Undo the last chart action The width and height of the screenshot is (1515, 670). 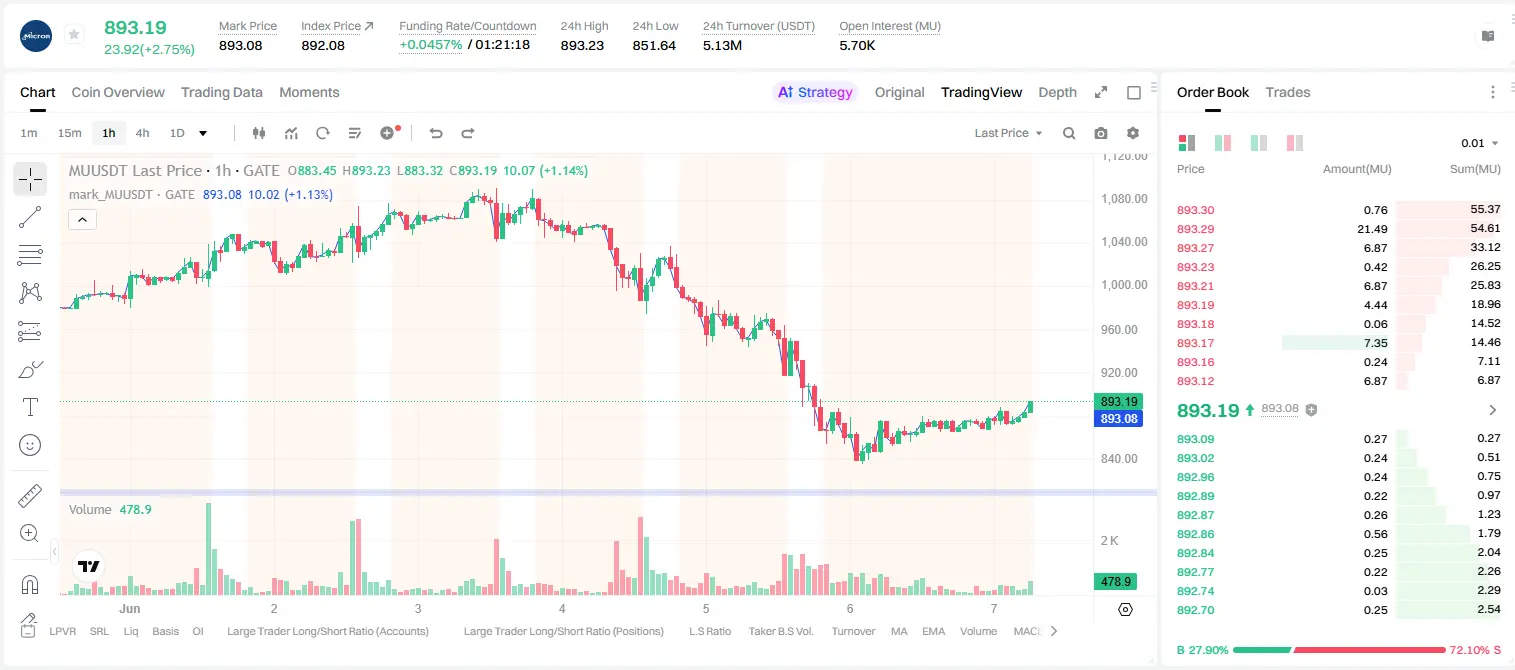click(436, 133)
